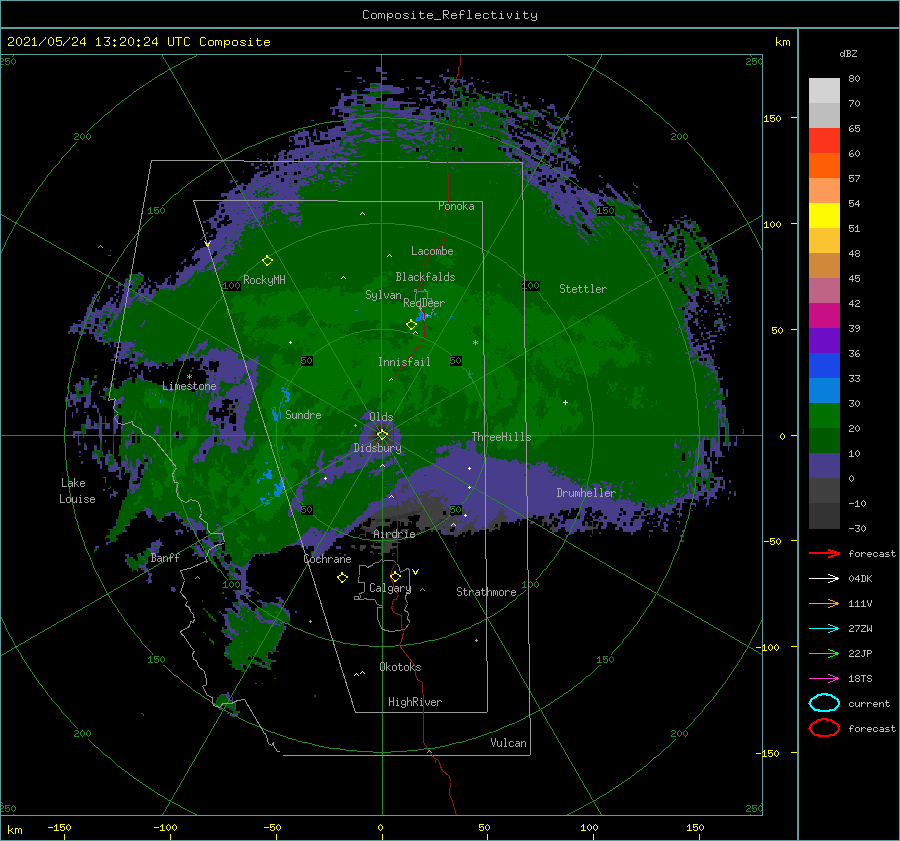Choose the slate purple 0–10 dBZ swatch
The height and width of the screenshot is (841, 900).
(x=824, y=466)
